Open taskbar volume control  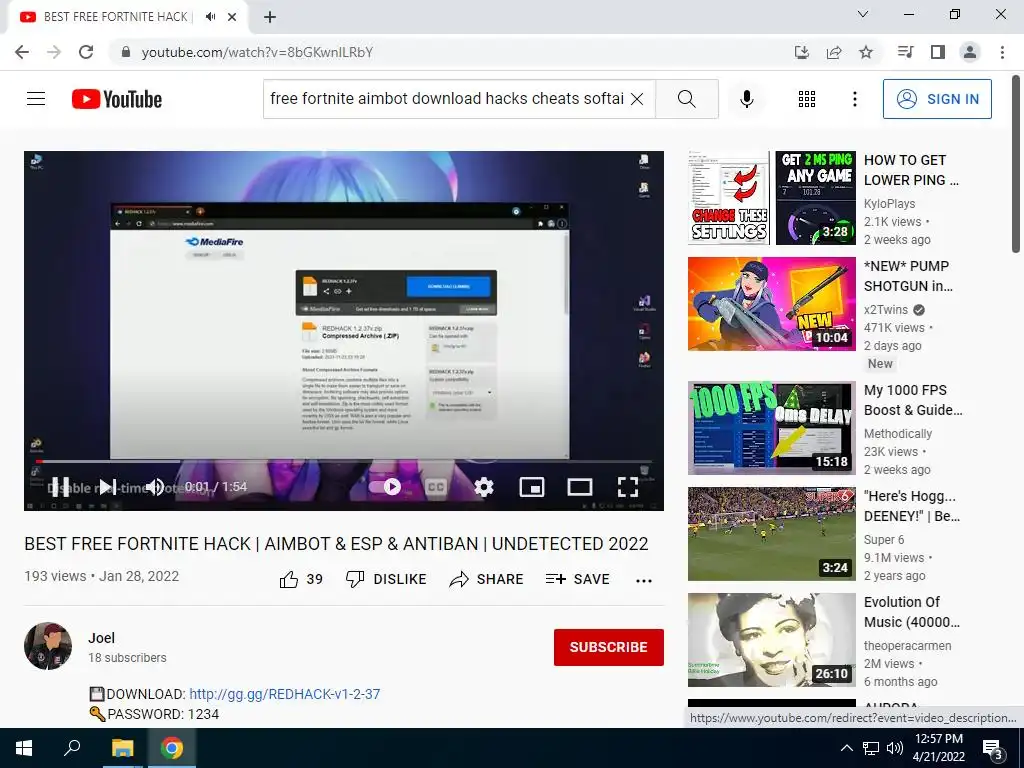click(895, 748)
